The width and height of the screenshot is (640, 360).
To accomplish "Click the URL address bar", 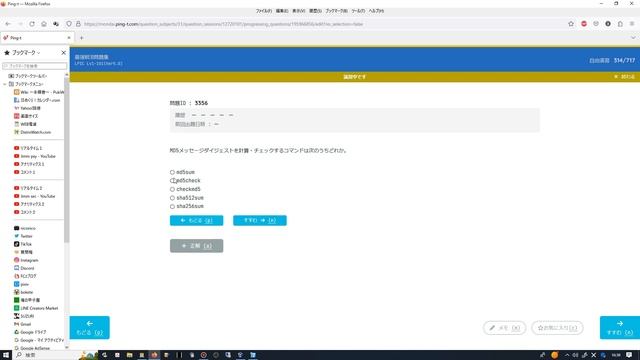I will click(x=318, y=24).
